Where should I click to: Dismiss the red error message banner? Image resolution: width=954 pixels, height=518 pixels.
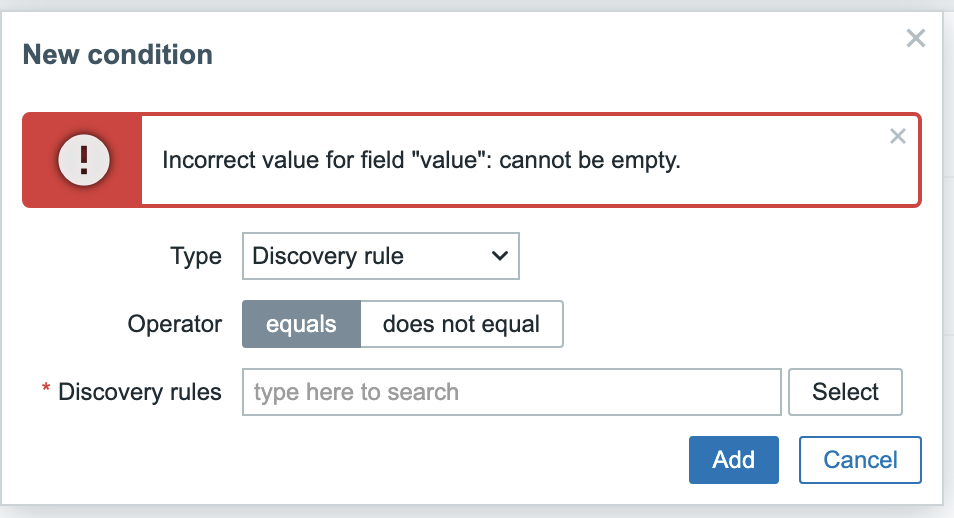coord(897,136)
